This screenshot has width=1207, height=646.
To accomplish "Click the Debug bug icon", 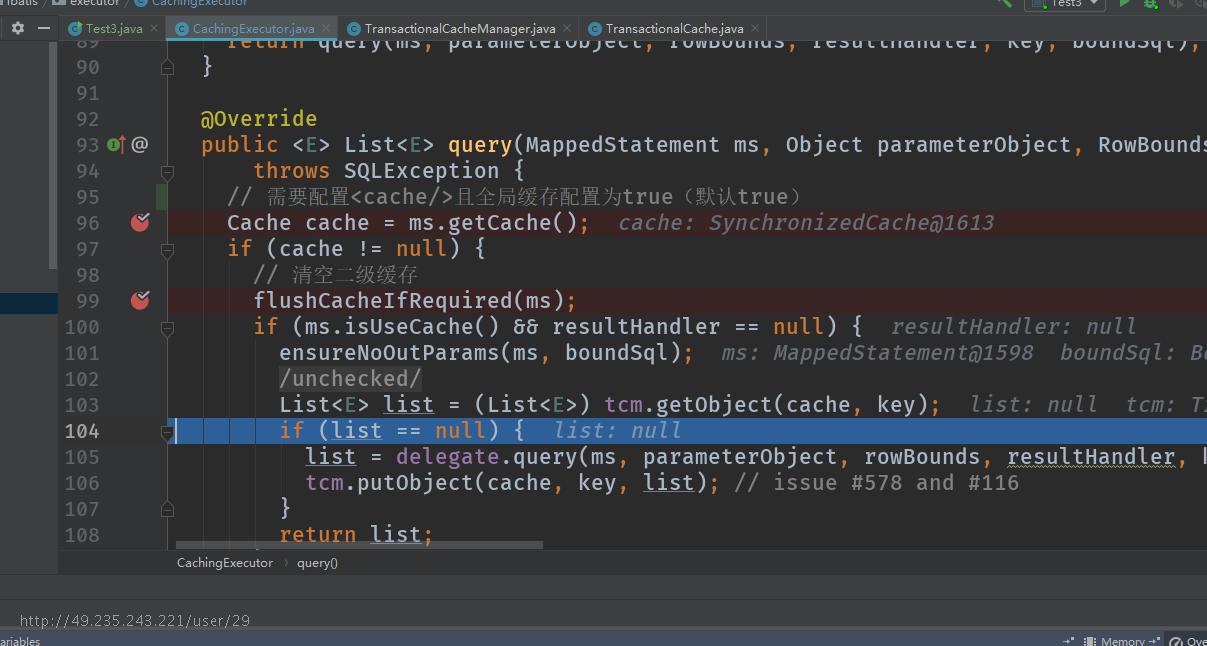I will pos(1151,4).
